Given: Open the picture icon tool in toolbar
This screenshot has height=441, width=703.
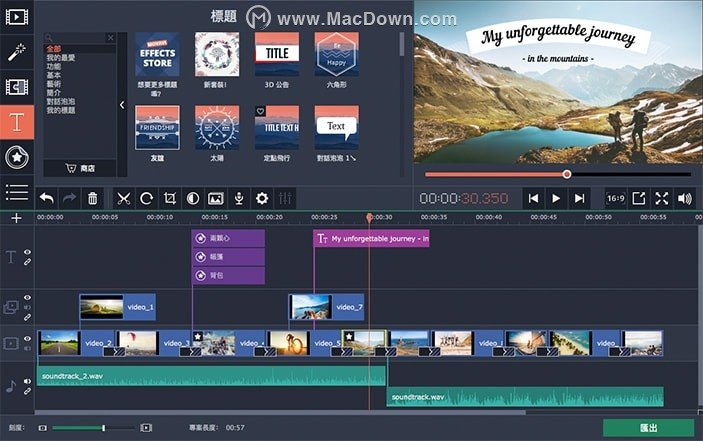Looking at the screenshot, I should coord(216,198).
